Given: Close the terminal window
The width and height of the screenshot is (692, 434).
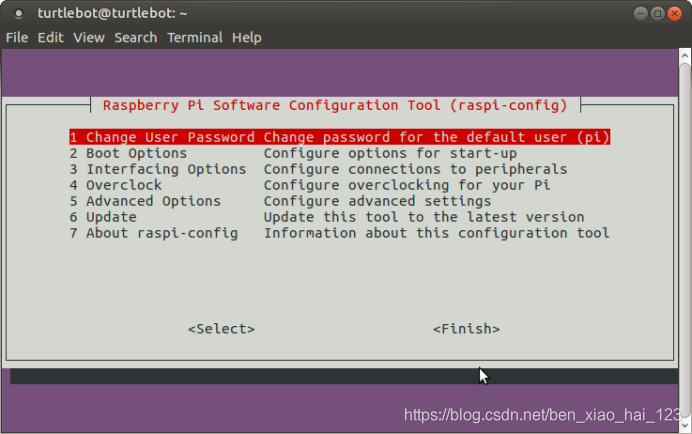Looking at the screenshot, I should point(674,14).
